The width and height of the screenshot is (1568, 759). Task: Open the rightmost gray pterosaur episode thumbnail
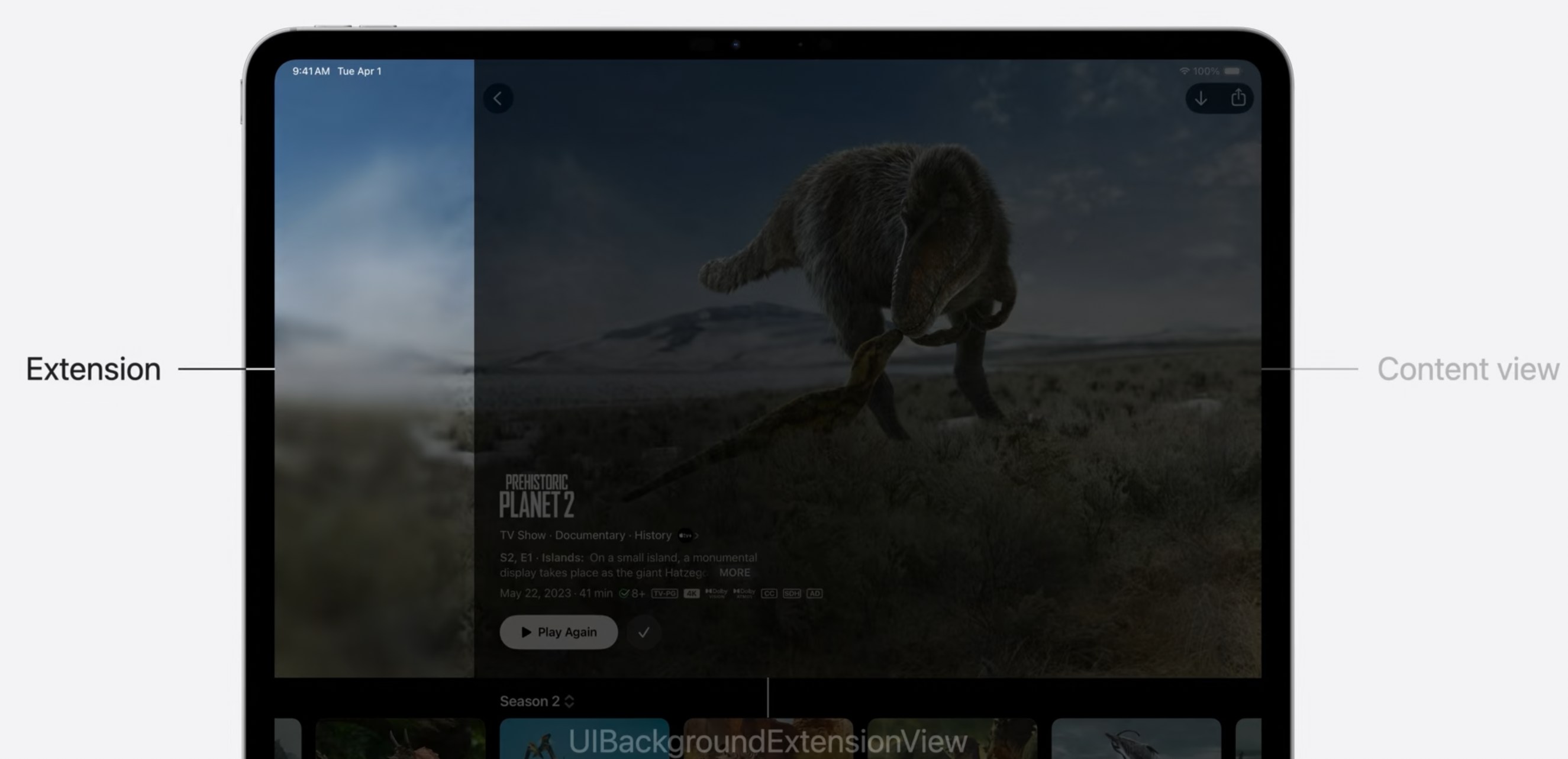coord(1136,740)
